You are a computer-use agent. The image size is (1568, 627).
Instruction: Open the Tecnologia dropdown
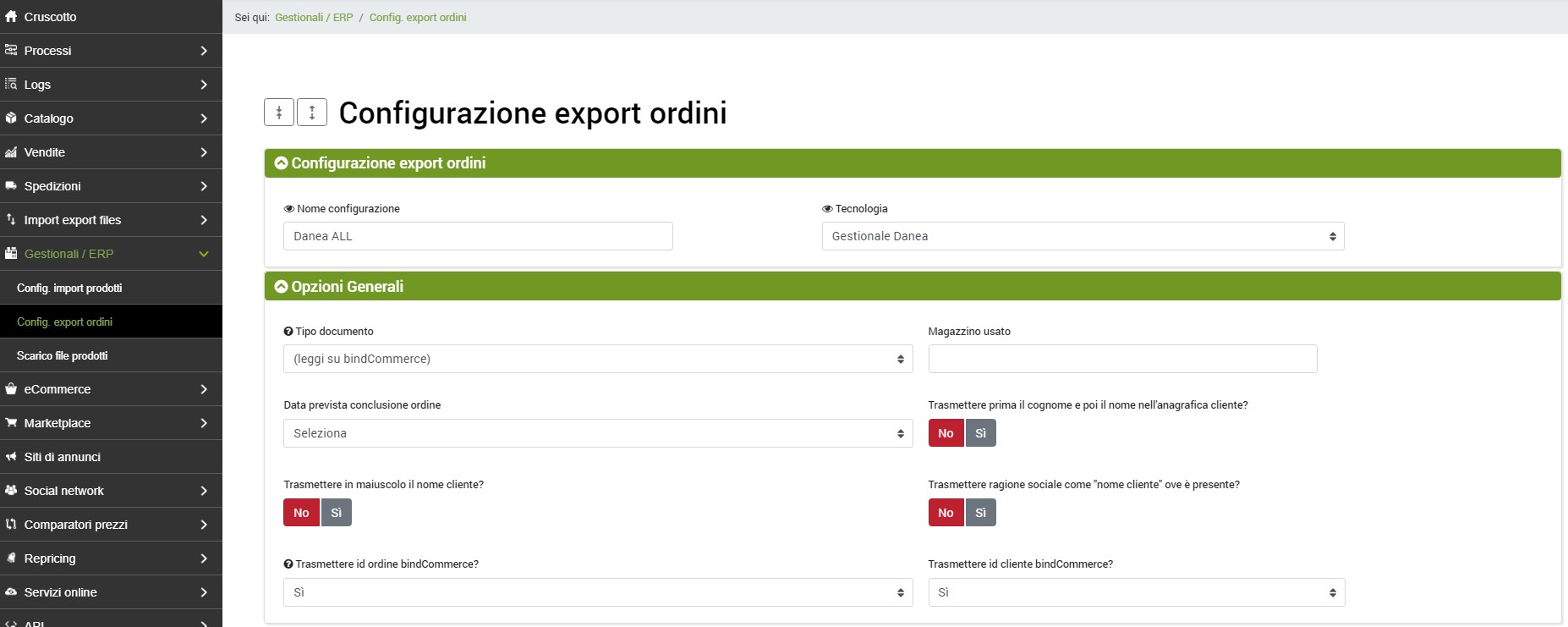(1083, 236)
